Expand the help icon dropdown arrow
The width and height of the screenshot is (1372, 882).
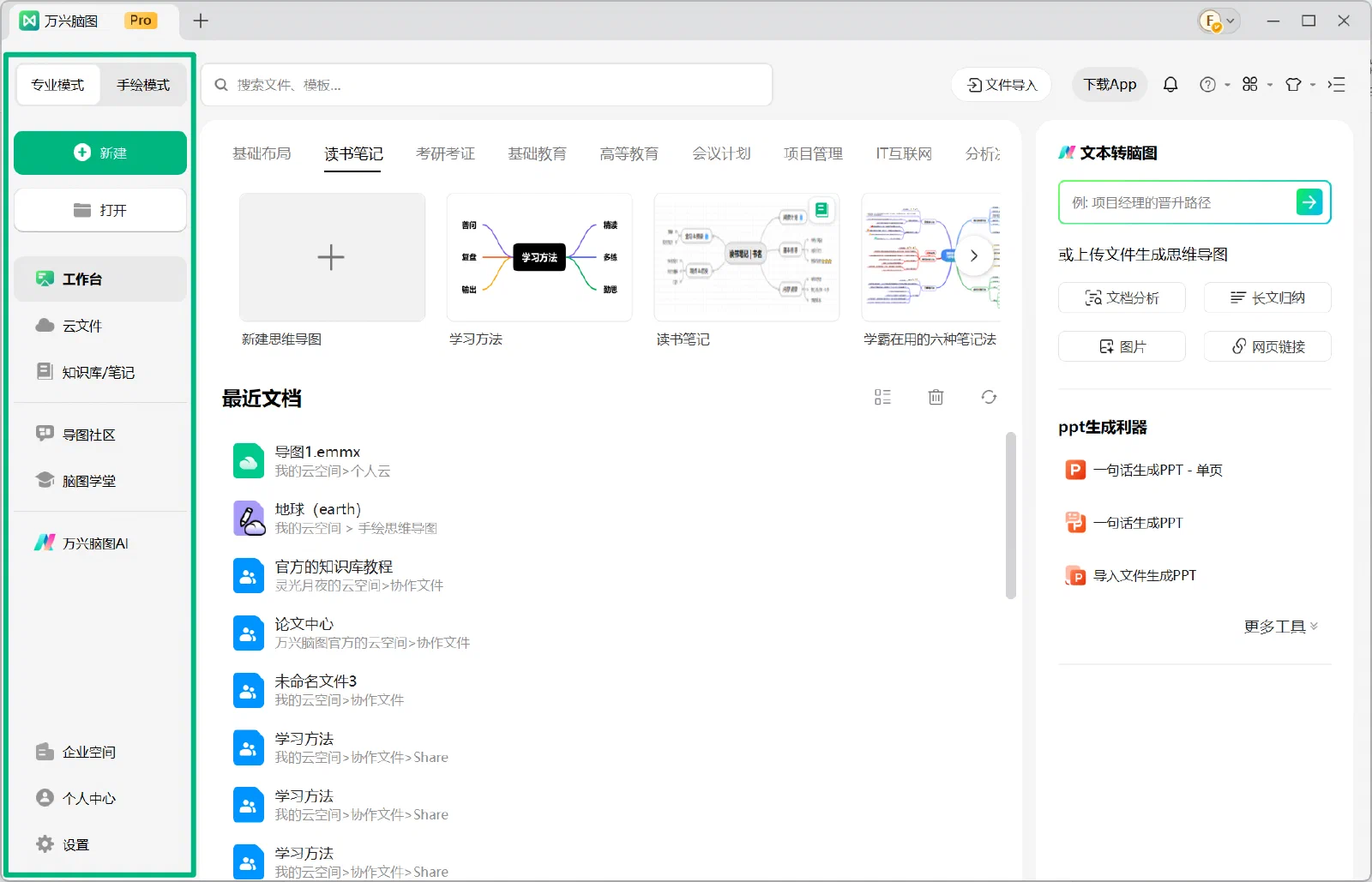point(1227,85)
